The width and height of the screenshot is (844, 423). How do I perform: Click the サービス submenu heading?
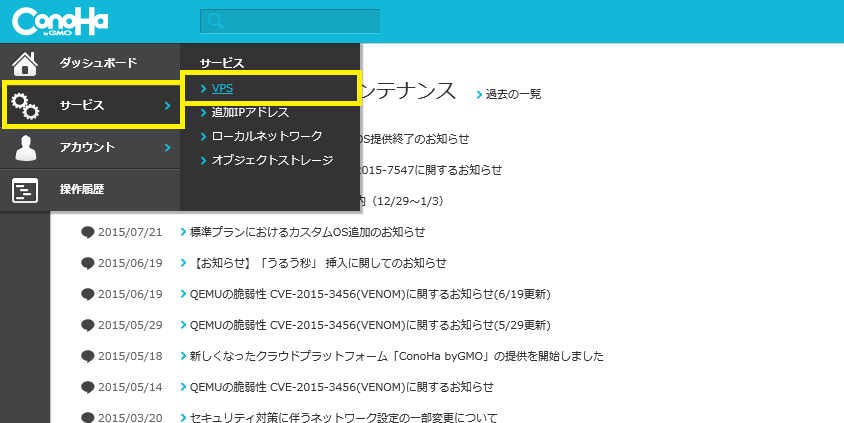point(222,64)
